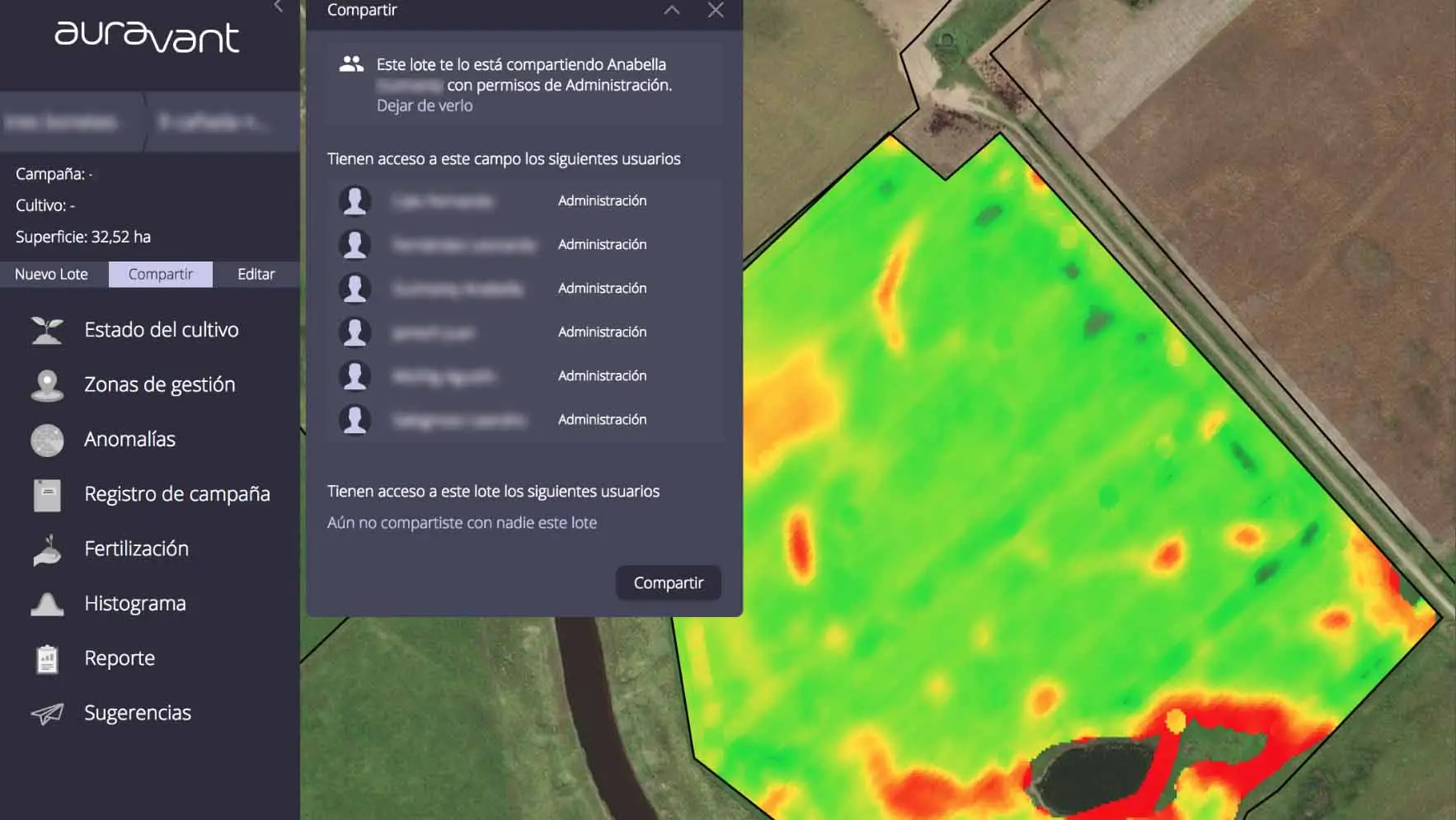Collapse the Compartir panel with the chevron
The width and height of the screenshot is (1456, 820).
tap(672, 10)
